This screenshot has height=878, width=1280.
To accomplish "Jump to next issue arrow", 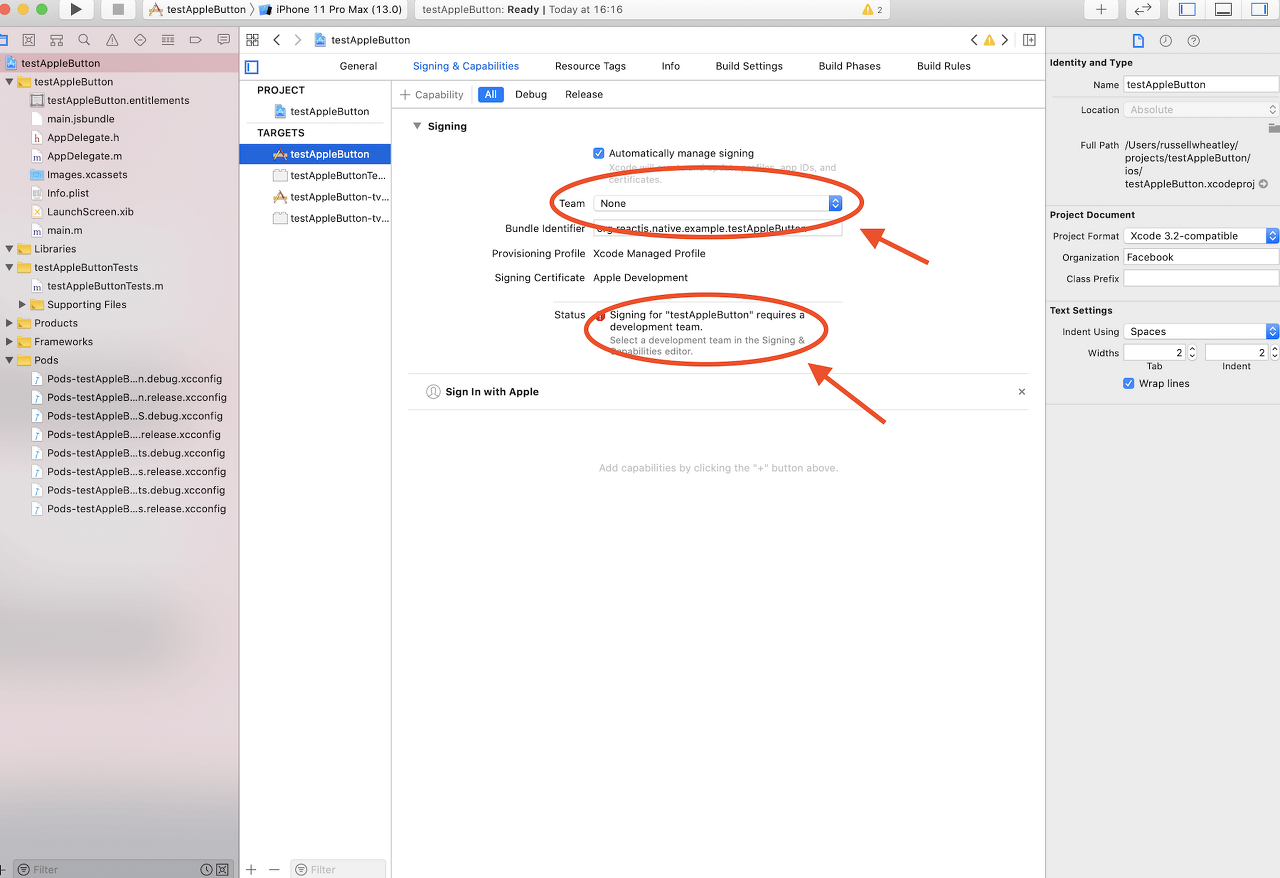I will point(1004,40).
